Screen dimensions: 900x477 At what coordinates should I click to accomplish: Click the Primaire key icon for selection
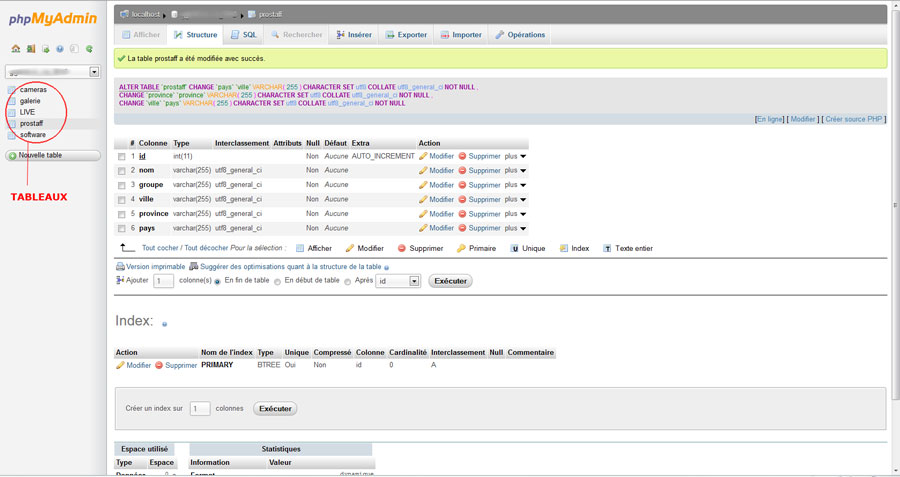(461, 248)
